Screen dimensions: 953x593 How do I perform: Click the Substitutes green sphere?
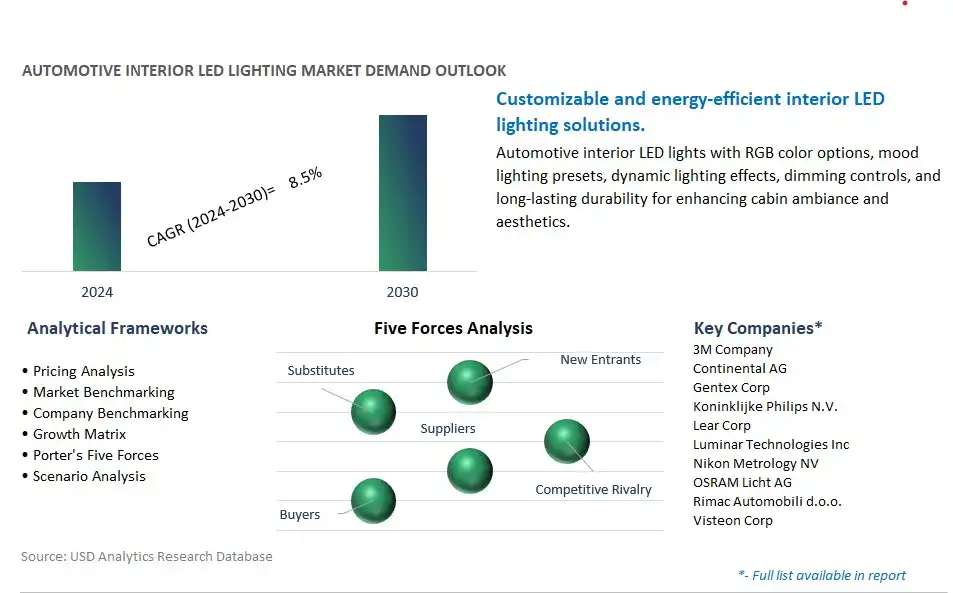tap(373, 412)
